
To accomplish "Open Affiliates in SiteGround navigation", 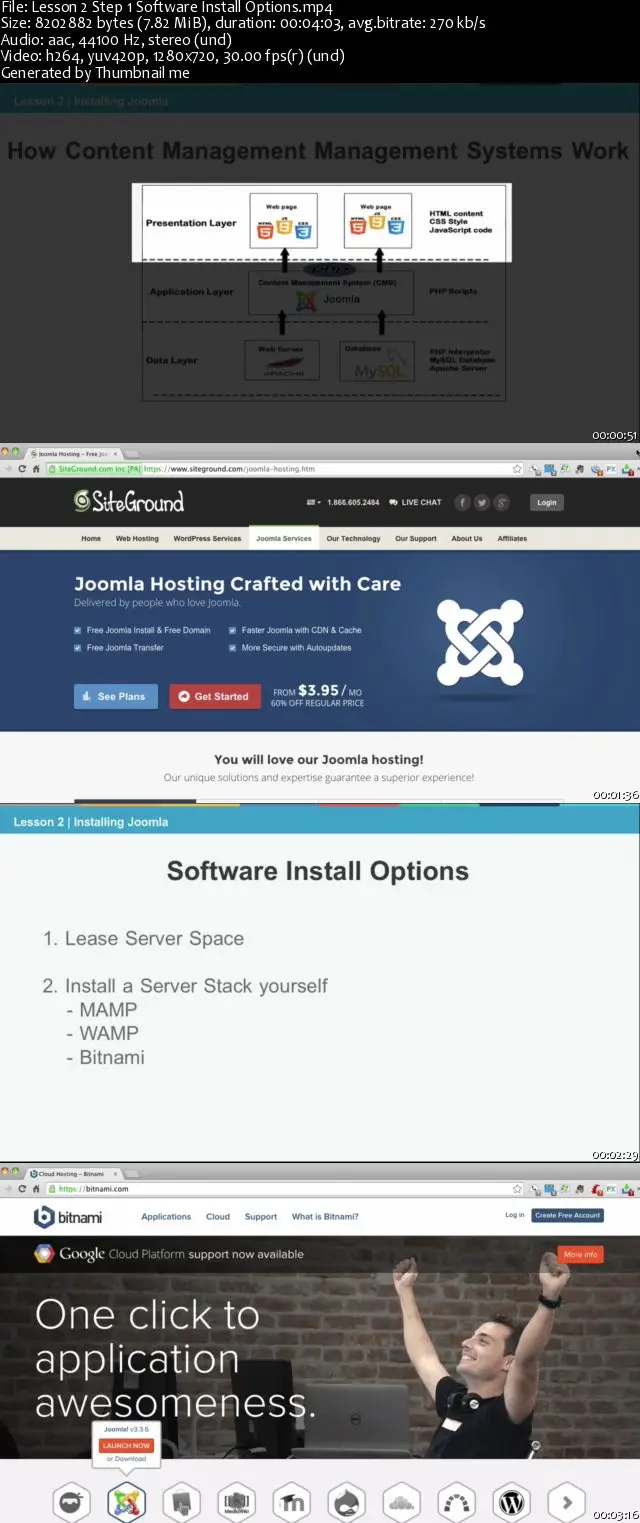I will tap(512, 538).
